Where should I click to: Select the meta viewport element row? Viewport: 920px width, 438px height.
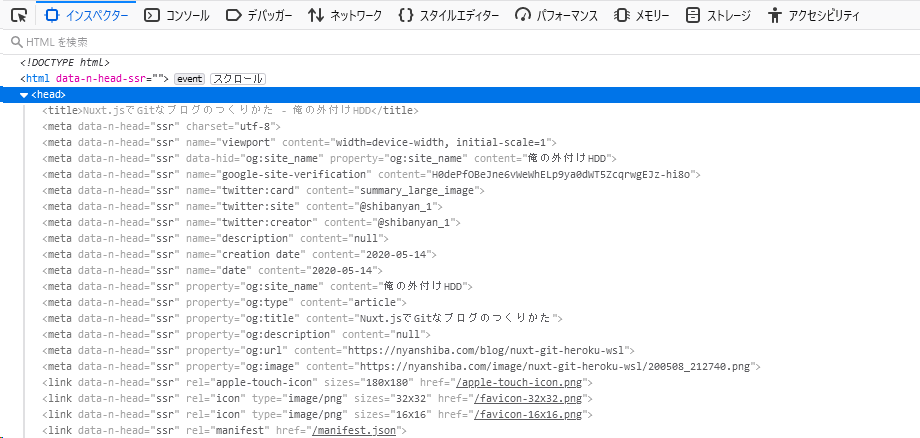click(299, 143)
